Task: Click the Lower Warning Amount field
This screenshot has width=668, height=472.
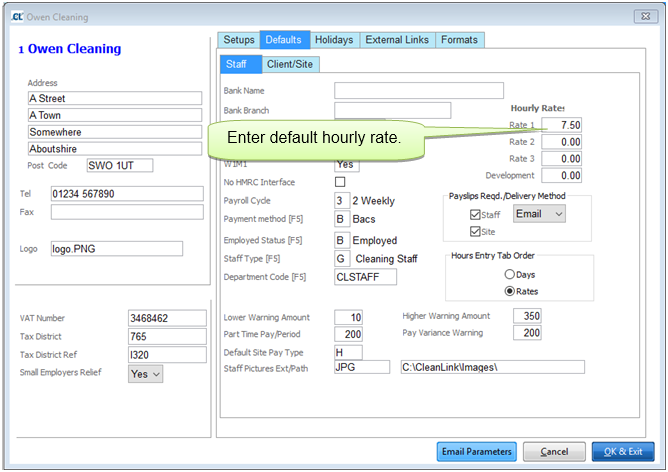Action: (348, 317)
